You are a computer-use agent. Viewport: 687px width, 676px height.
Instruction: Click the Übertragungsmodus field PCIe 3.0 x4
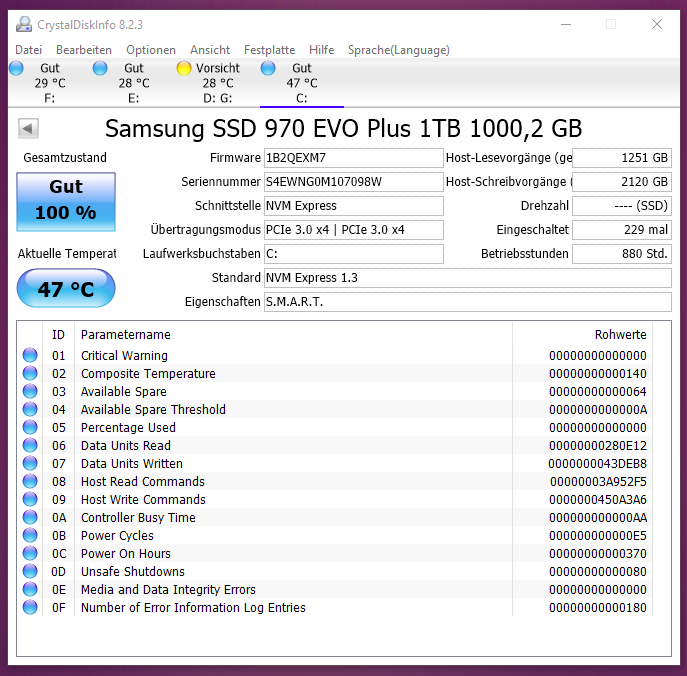pos(354,230)
